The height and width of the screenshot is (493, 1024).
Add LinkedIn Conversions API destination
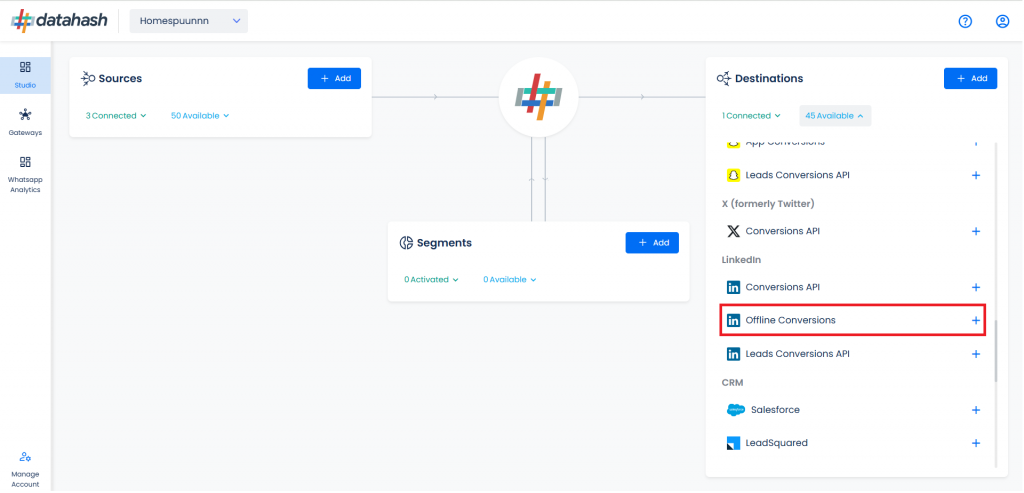[x=976, y=287]
